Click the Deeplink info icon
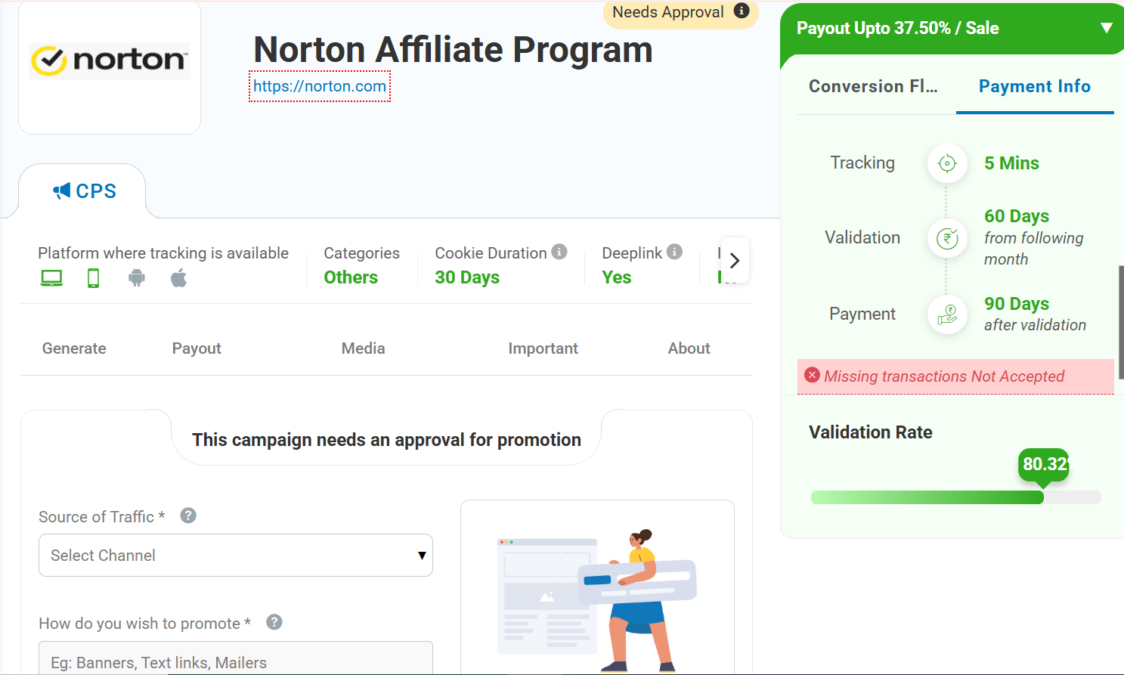This screenshot has width=1124, height=675. click(x=675, y=252)
